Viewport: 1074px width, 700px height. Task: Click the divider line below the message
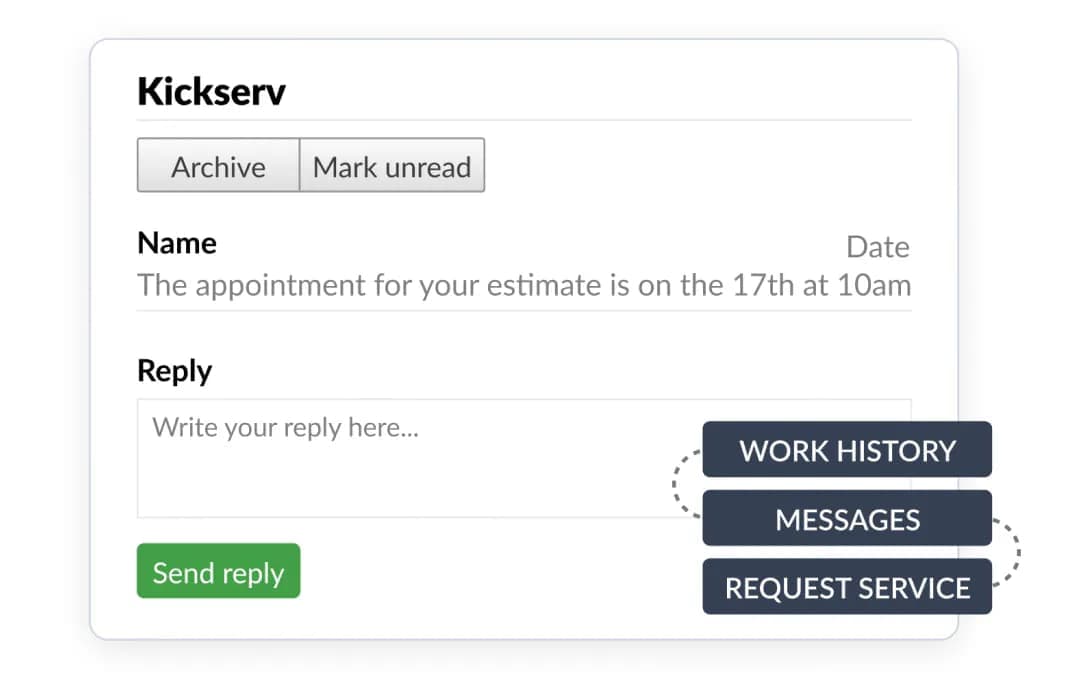pyautogui.click(x=523, y=310)
